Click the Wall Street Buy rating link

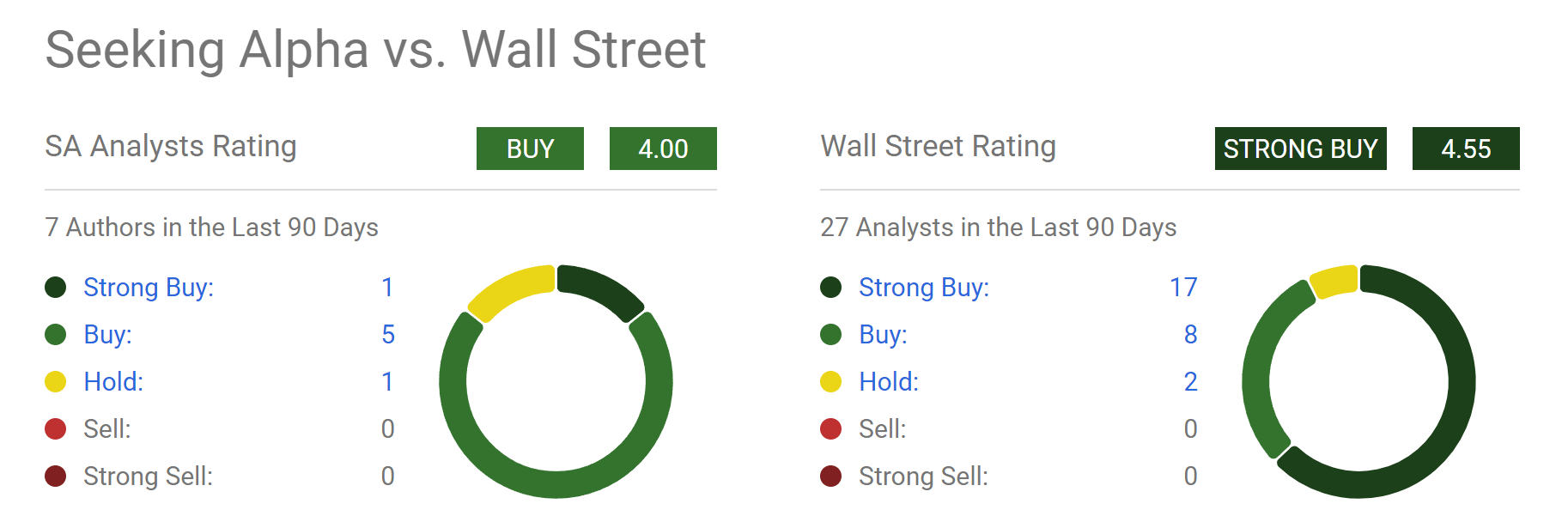(x=883, y=335)
